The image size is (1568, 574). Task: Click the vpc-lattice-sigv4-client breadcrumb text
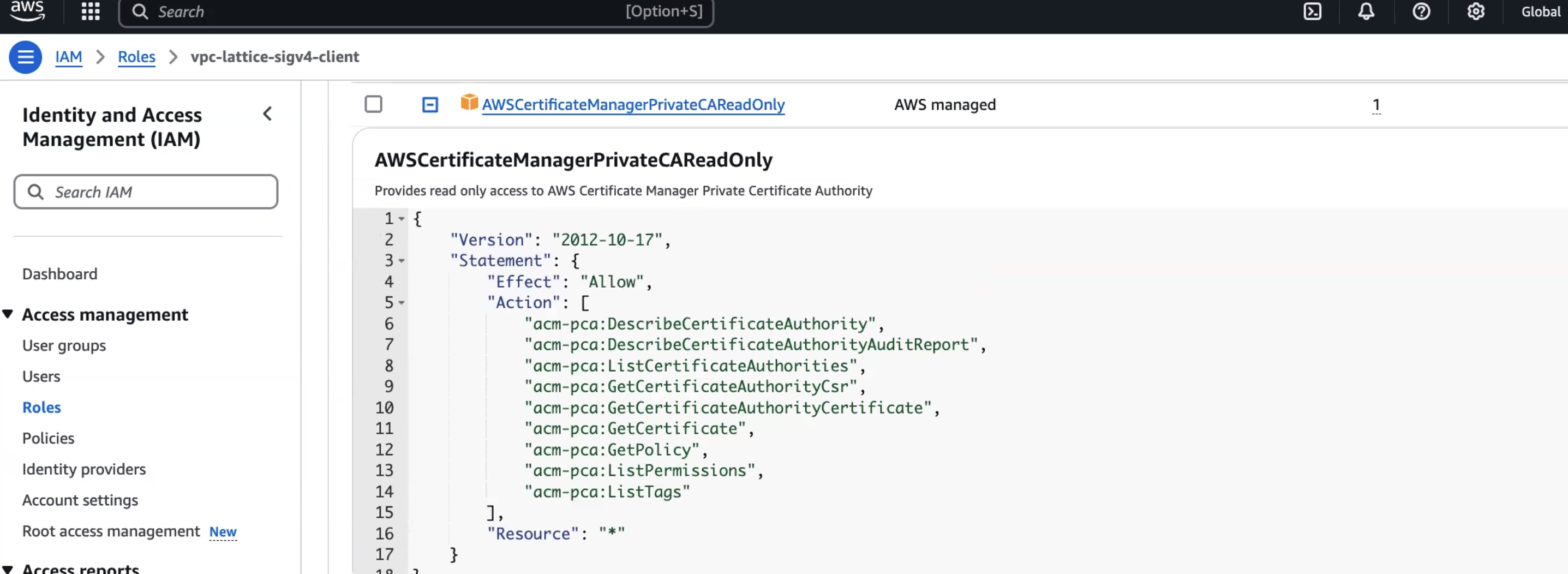(x=274, y=57)
